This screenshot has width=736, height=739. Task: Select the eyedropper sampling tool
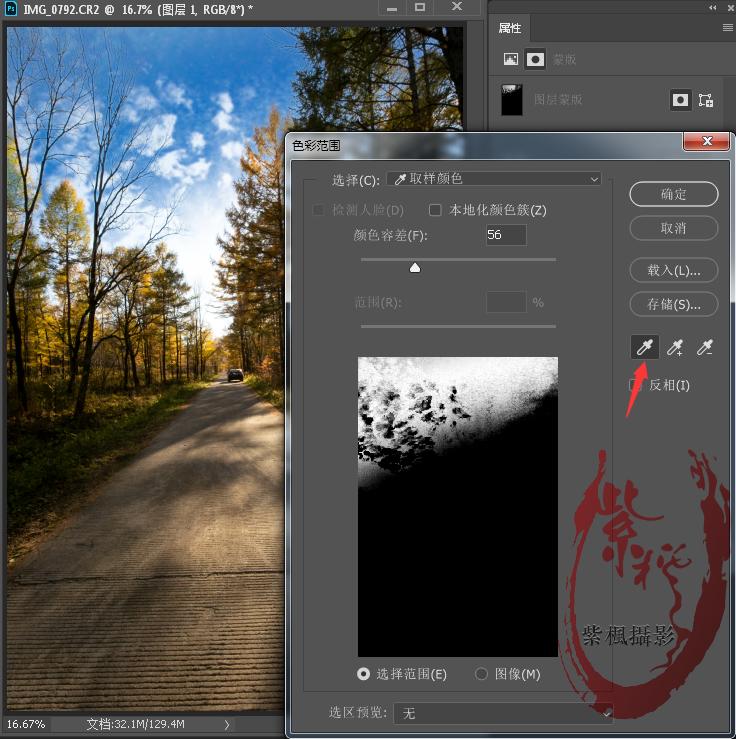pos(645,347)
